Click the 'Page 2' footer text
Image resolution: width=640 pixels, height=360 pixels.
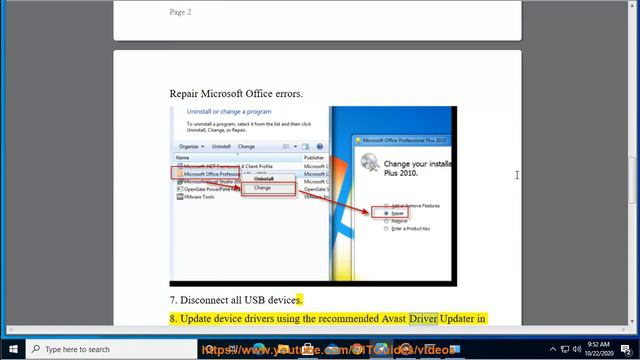pos(180,12)
